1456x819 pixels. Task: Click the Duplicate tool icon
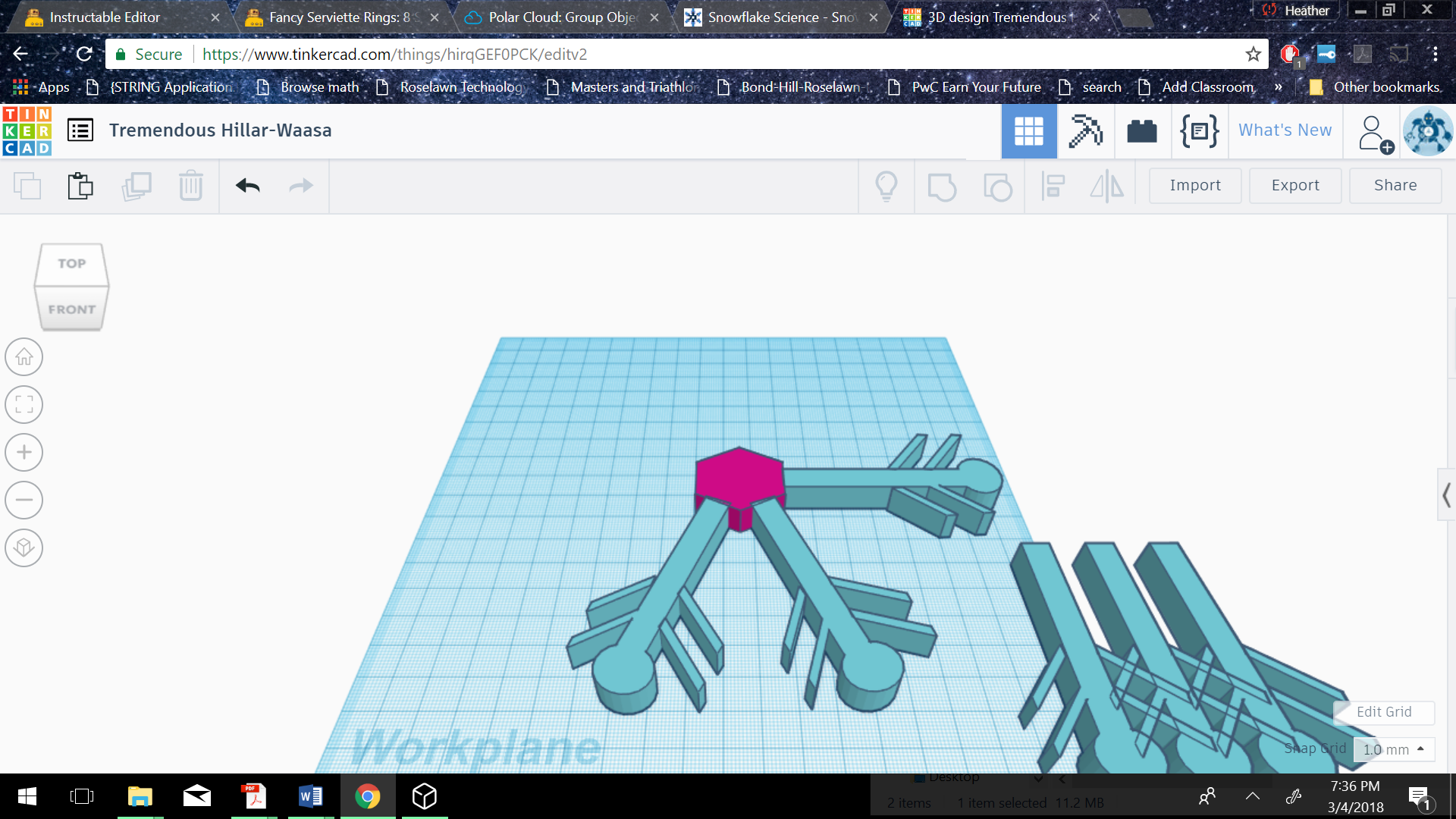(x=136, y=186)
